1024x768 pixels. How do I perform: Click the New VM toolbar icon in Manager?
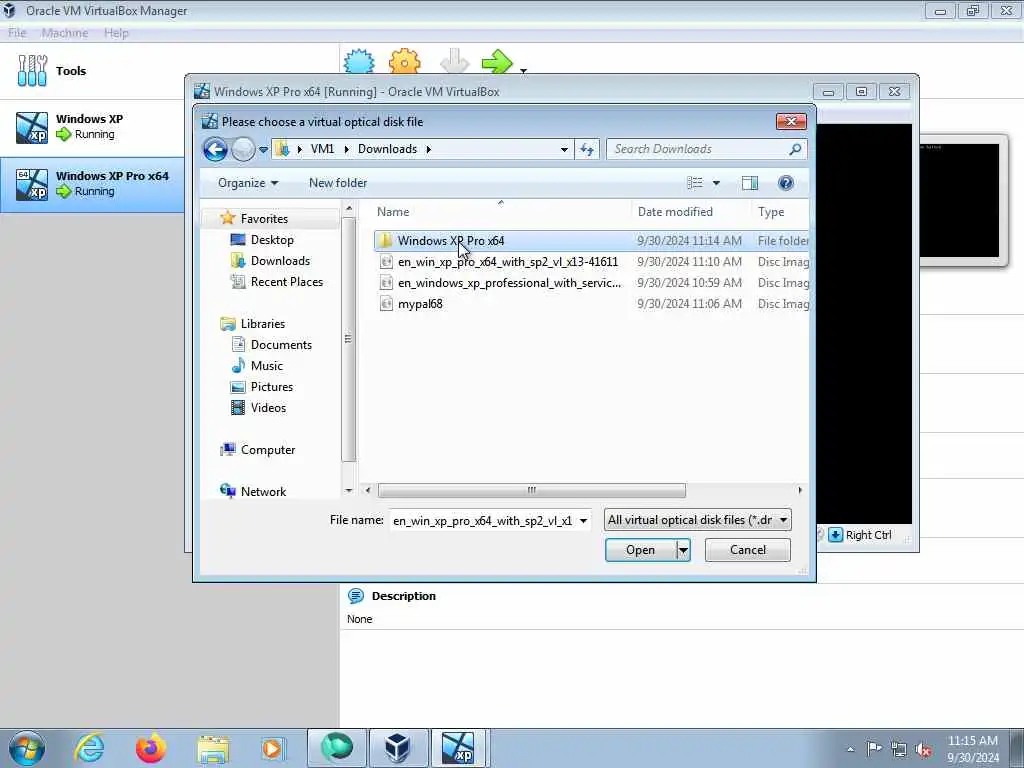pos(359,61)
